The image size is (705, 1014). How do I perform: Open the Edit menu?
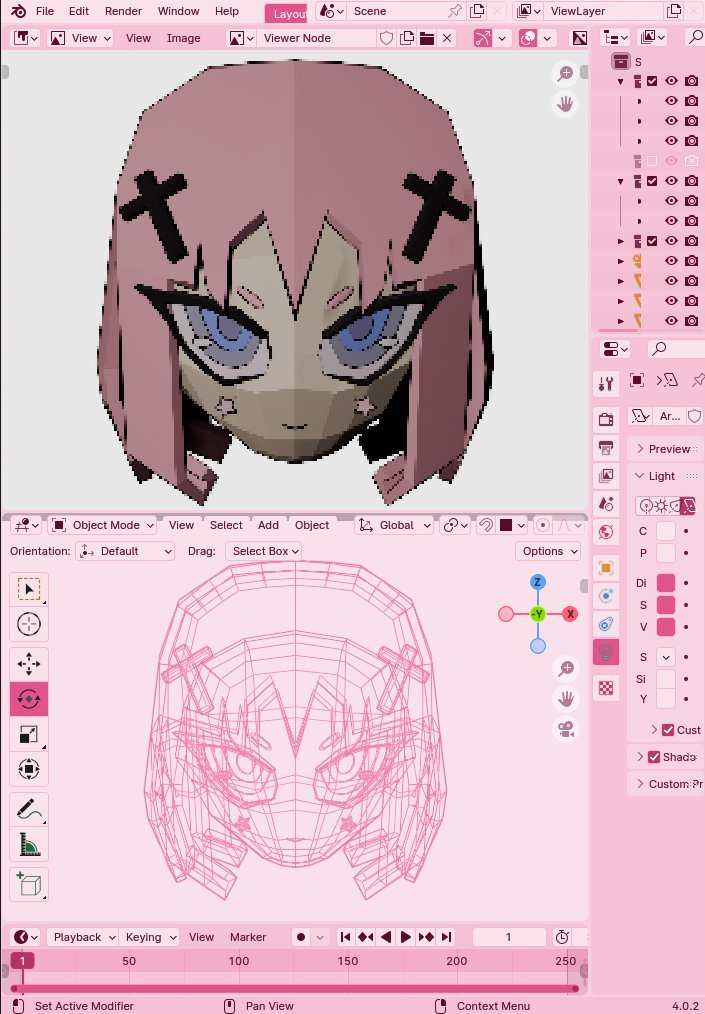point(79,11)
